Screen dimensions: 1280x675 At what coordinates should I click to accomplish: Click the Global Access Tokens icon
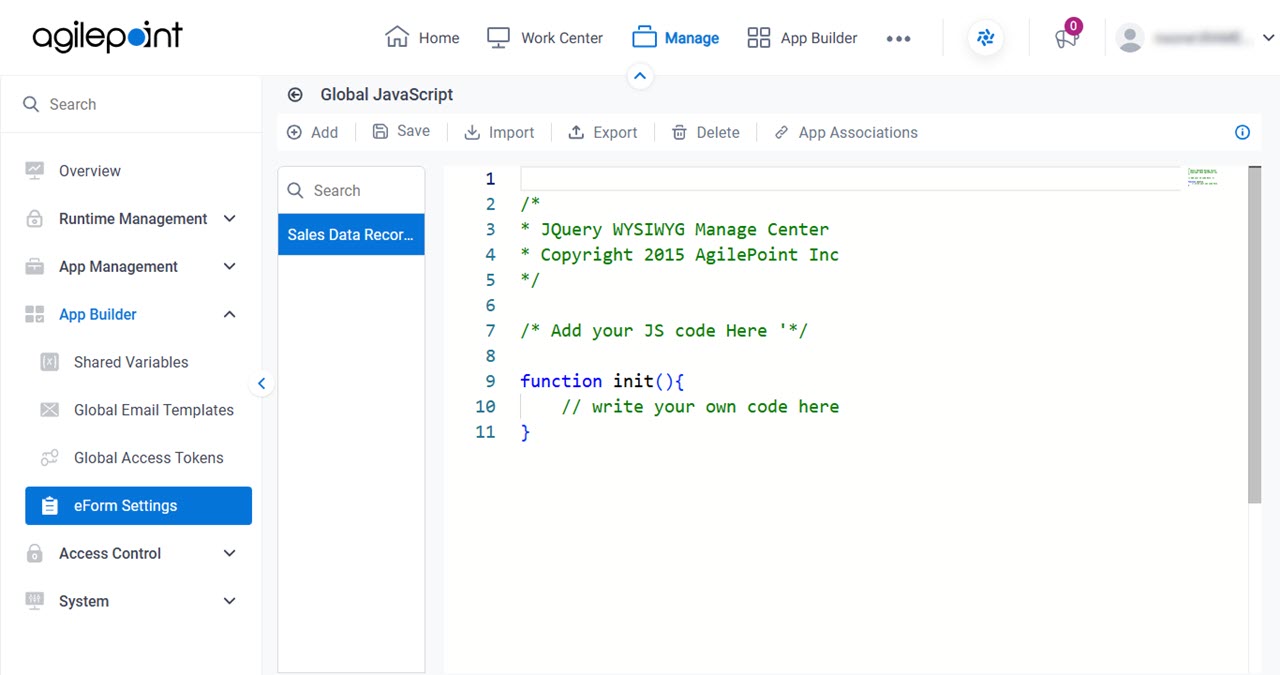[49, 458]
